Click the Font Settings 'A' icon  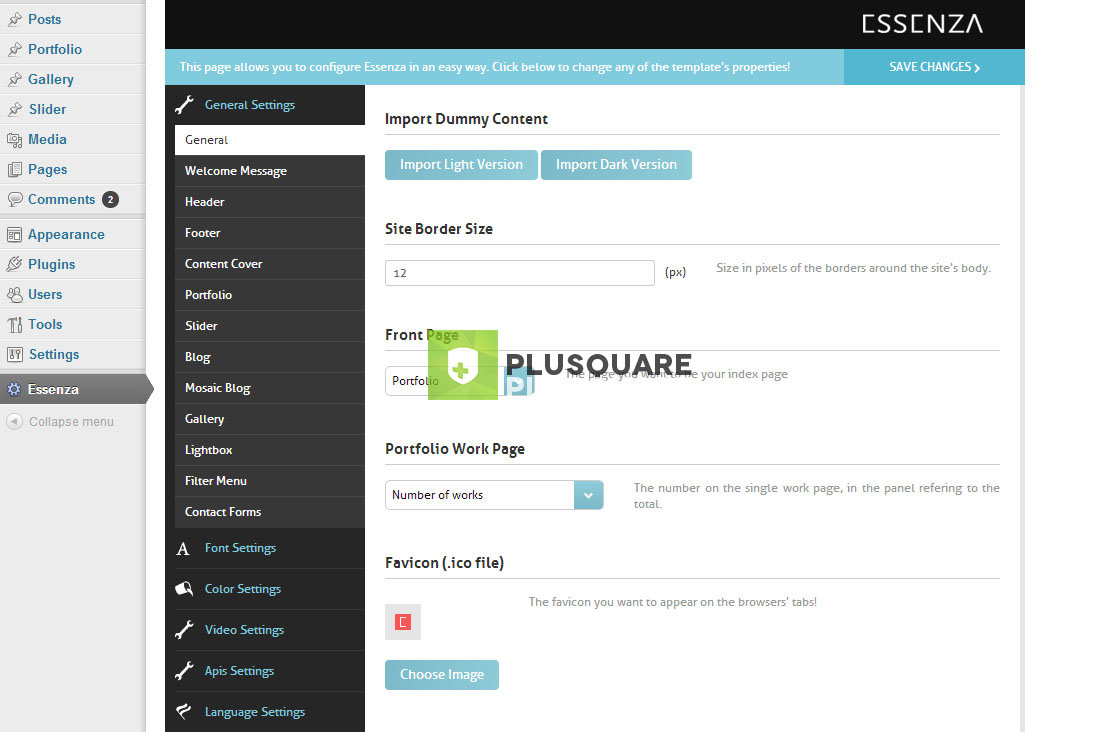click(183, 549)
